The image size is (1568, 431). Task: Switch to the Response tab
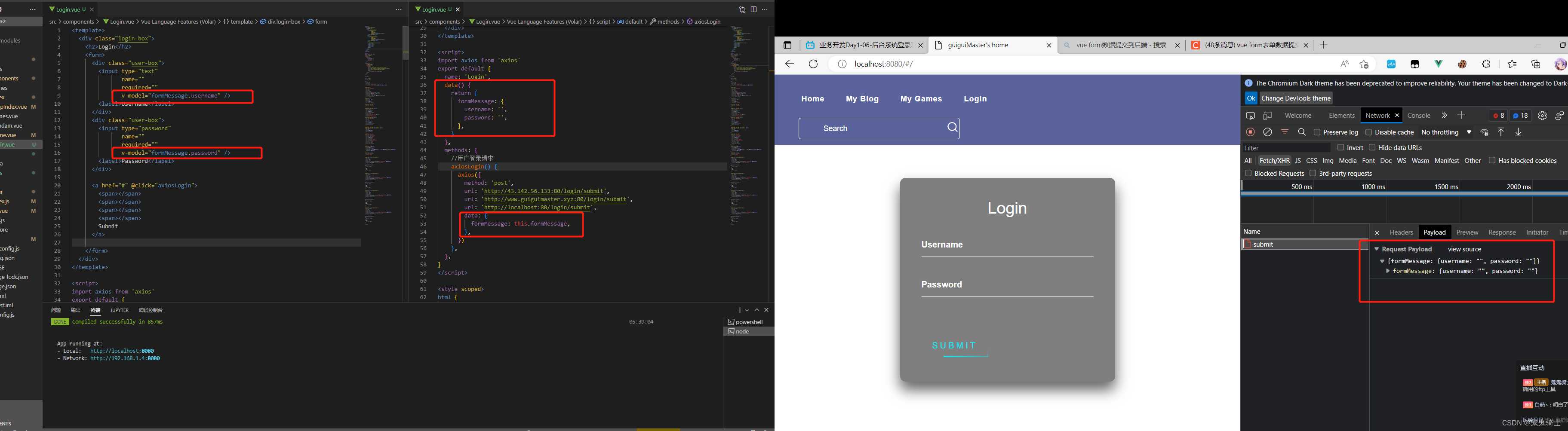1502,232
